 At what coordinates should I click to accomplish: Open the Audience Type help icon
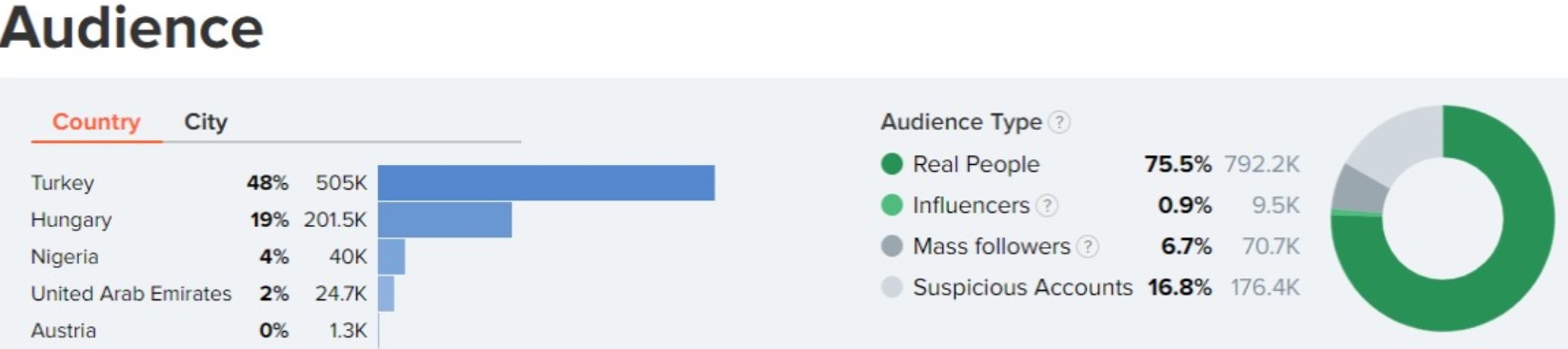coord(1059,122)
